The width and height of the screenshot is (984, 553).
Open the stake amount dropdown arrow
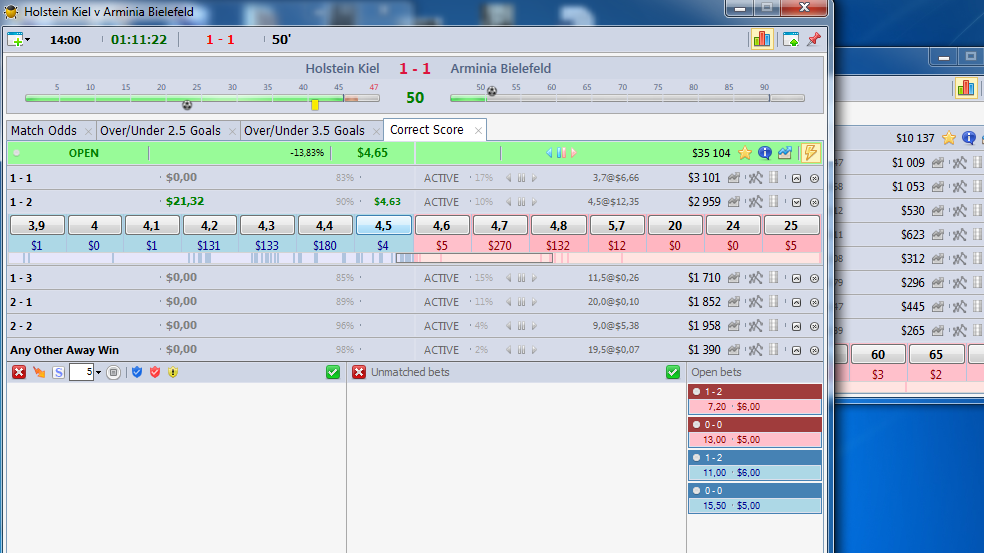[x=98, y=373]
